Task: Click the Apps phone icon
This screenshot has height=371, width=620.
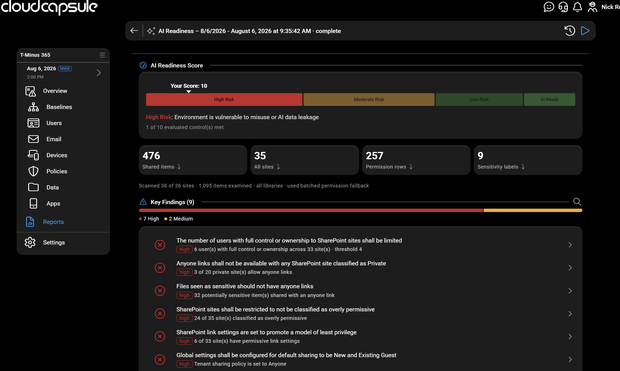Action: 33,203
